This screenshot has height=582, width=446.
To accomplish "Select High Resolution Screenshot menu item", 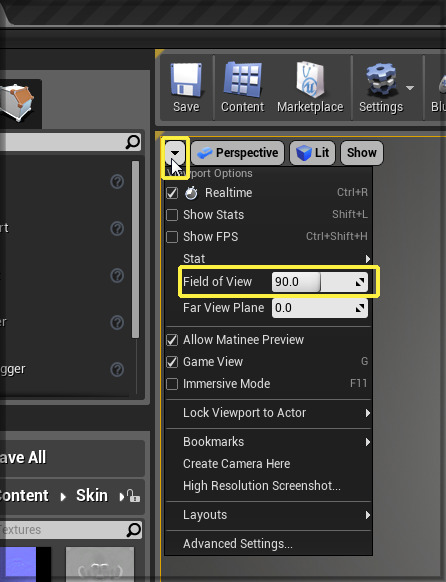I will tap(268, 485).
